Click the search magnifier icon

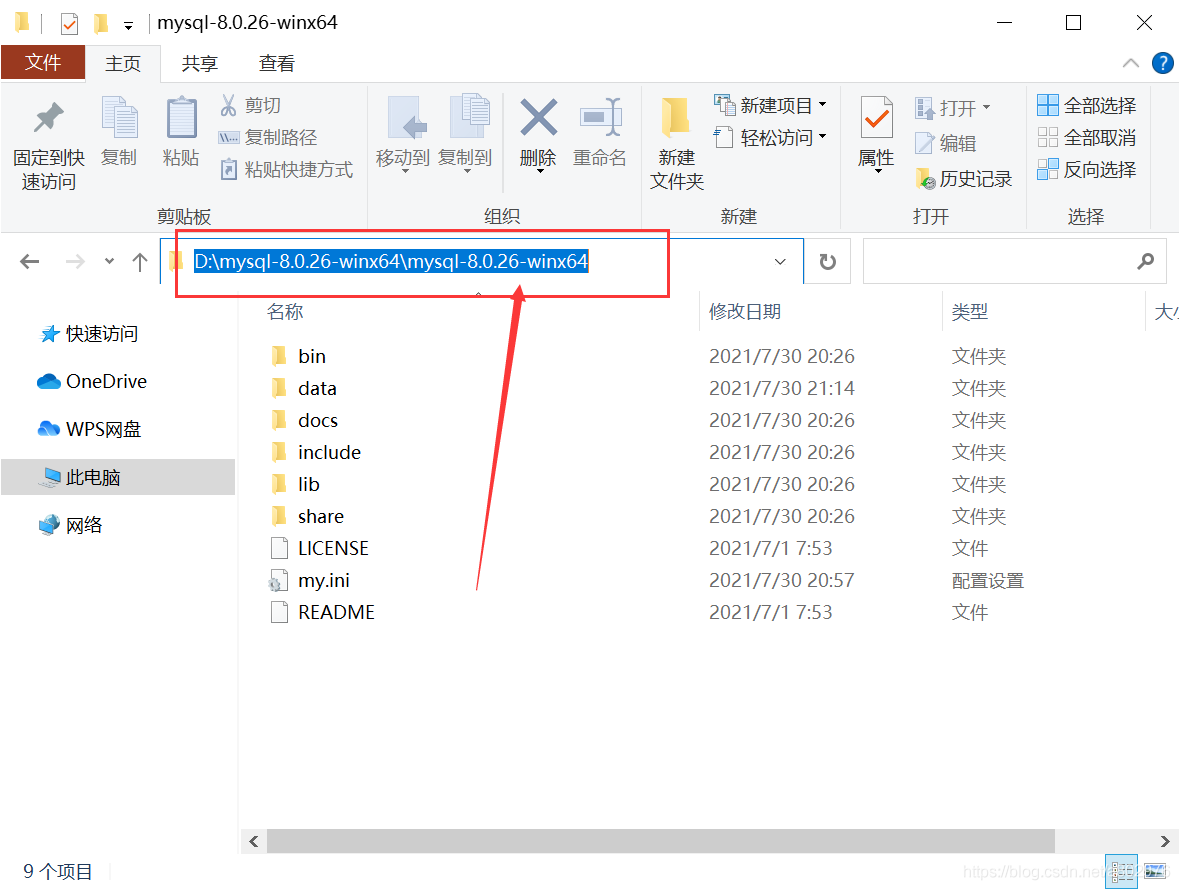tap(1145, 262)
